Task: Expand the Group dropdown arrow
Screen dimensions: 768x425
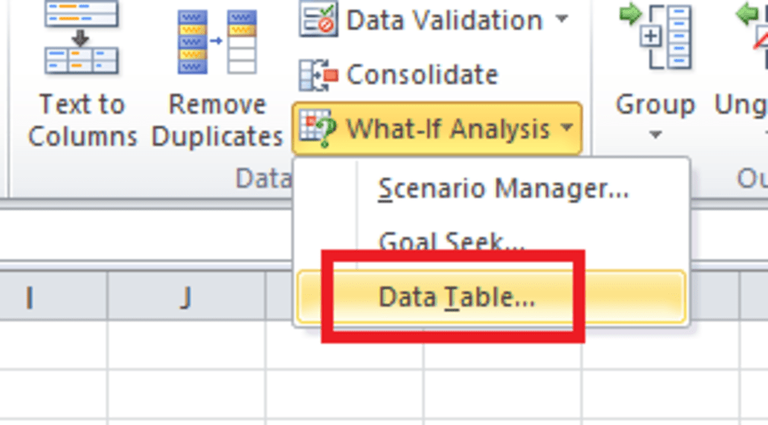Action: (x=655, y=134)
